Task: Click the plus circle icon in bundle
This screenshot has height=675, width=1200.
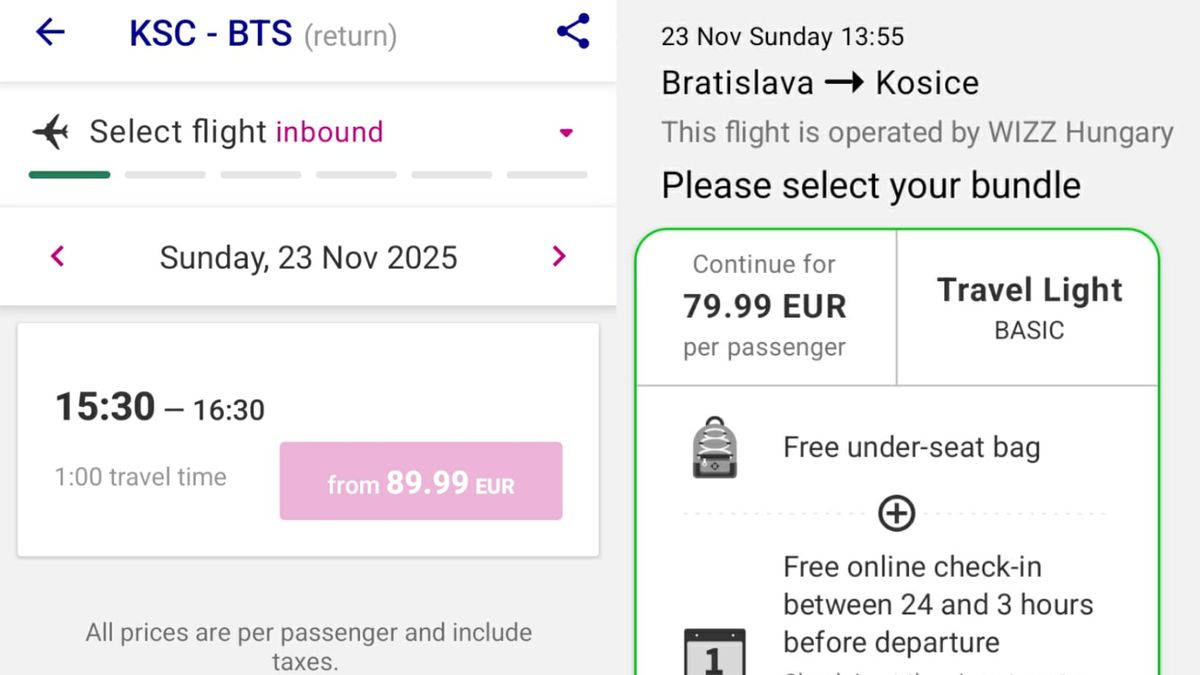Action: click(896, 514)
